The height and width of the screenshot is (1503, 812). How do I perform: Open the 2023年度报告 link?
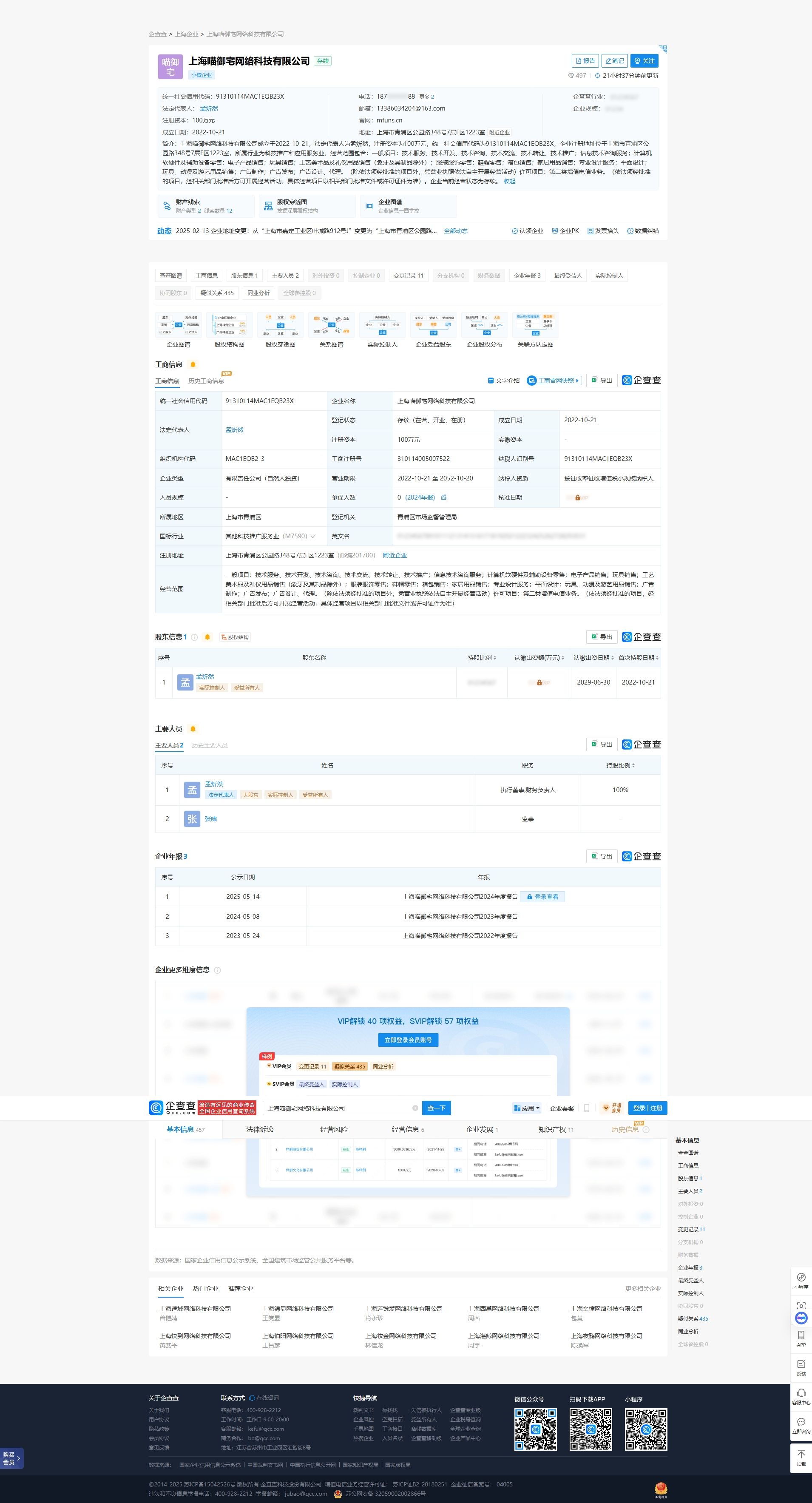pyautogui.click(x=460, y=917)
